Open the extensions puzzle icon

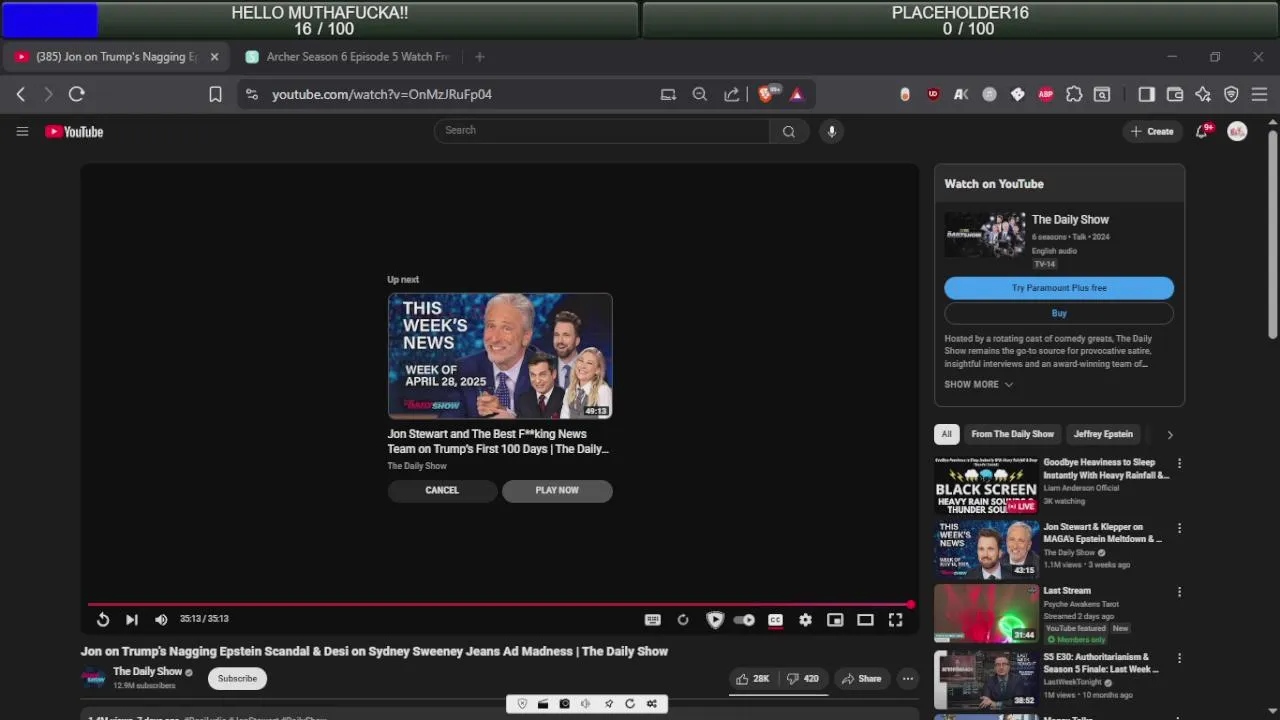coord(1074,94)
